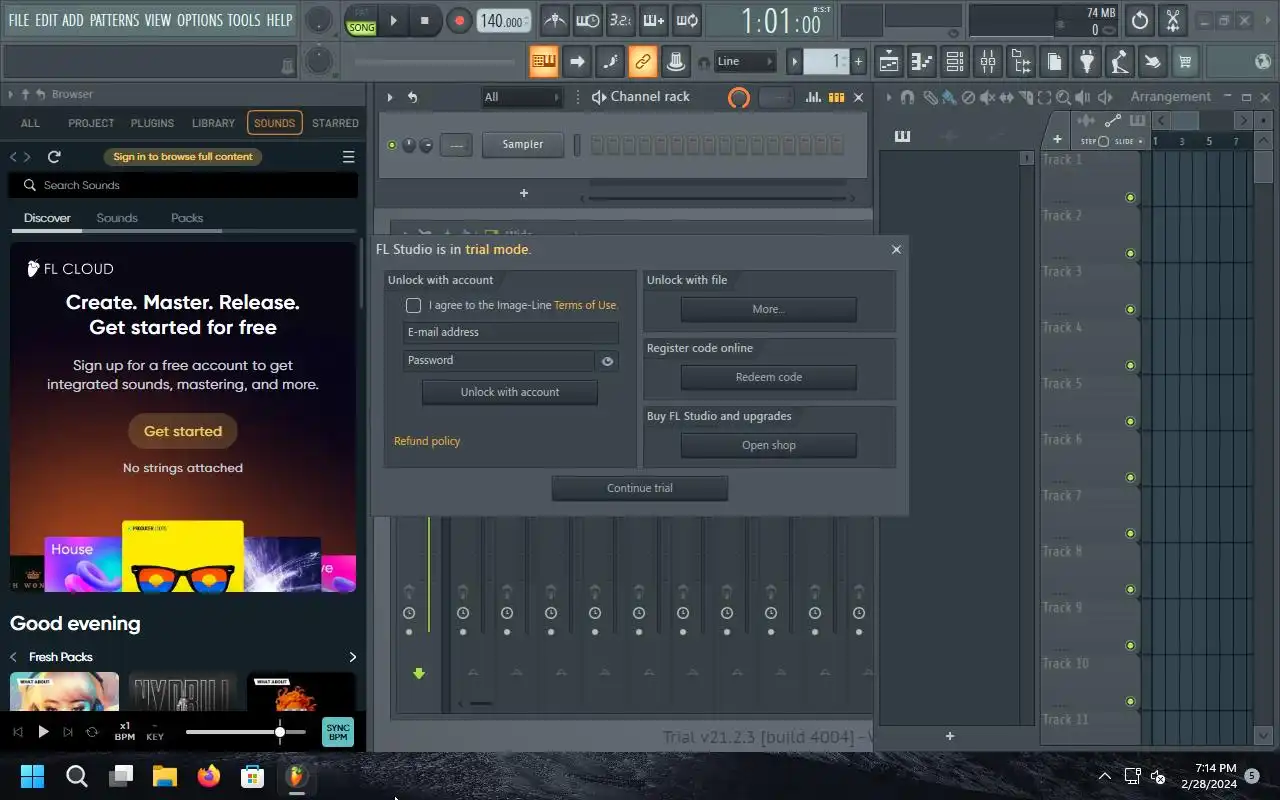Viewport: 1280px width, 800px height.
Task: Open the View mixer icon
Action: point(988,62)
